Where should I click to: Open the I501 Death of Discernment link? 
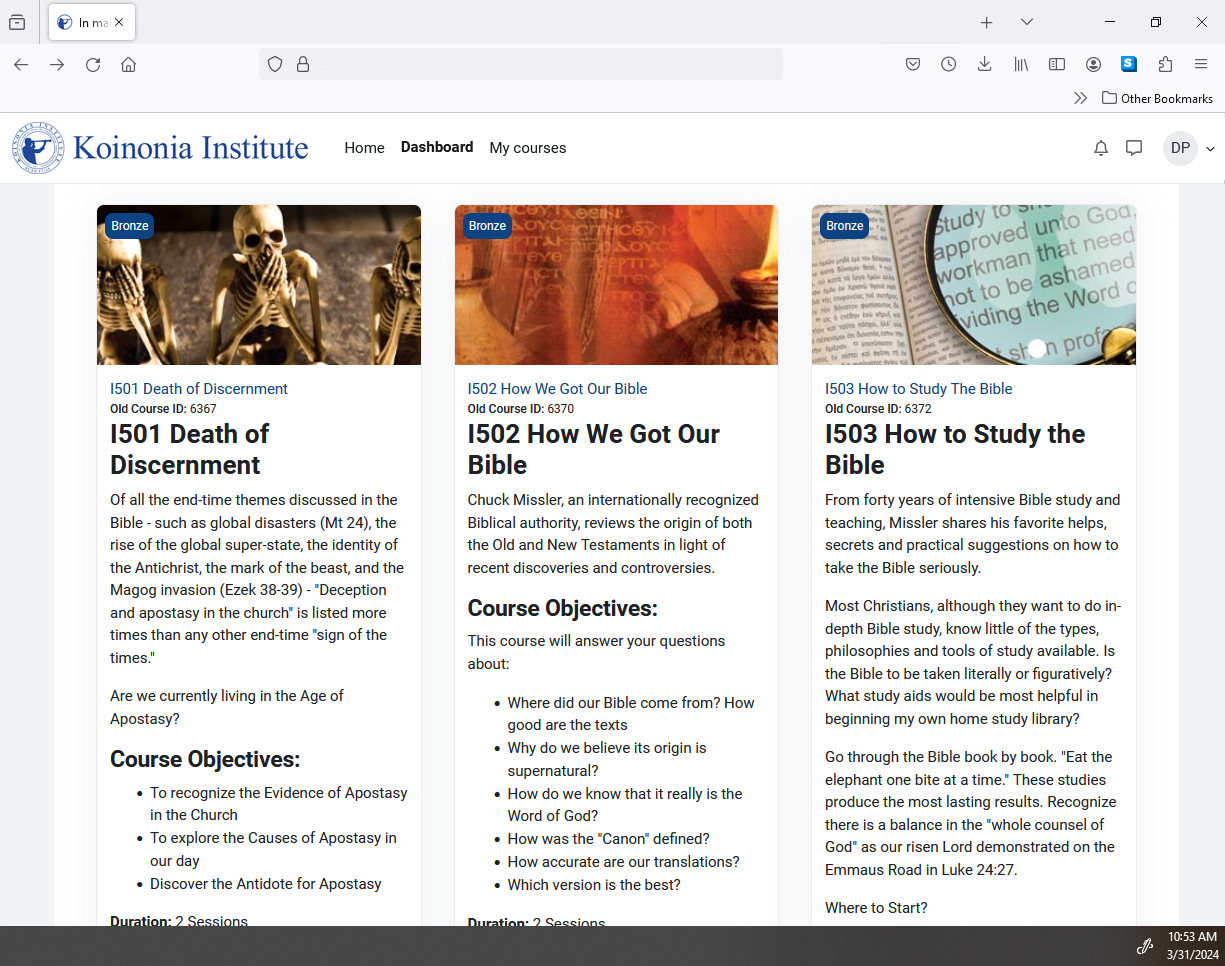click(x=199, y=389)
